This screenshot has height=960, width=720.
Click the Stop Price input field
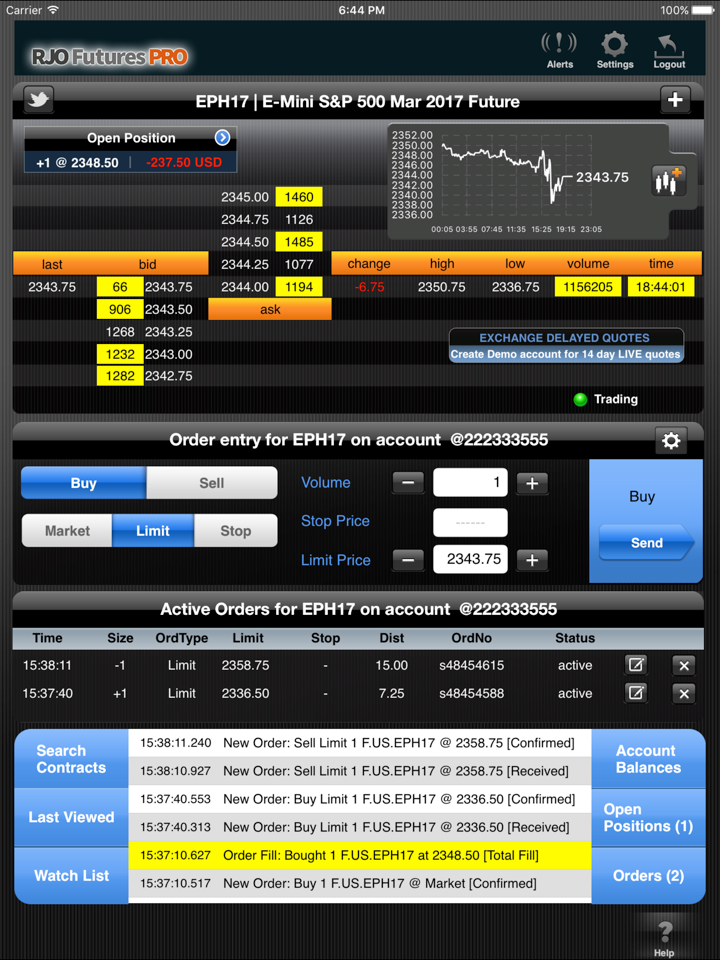(470, 522)
